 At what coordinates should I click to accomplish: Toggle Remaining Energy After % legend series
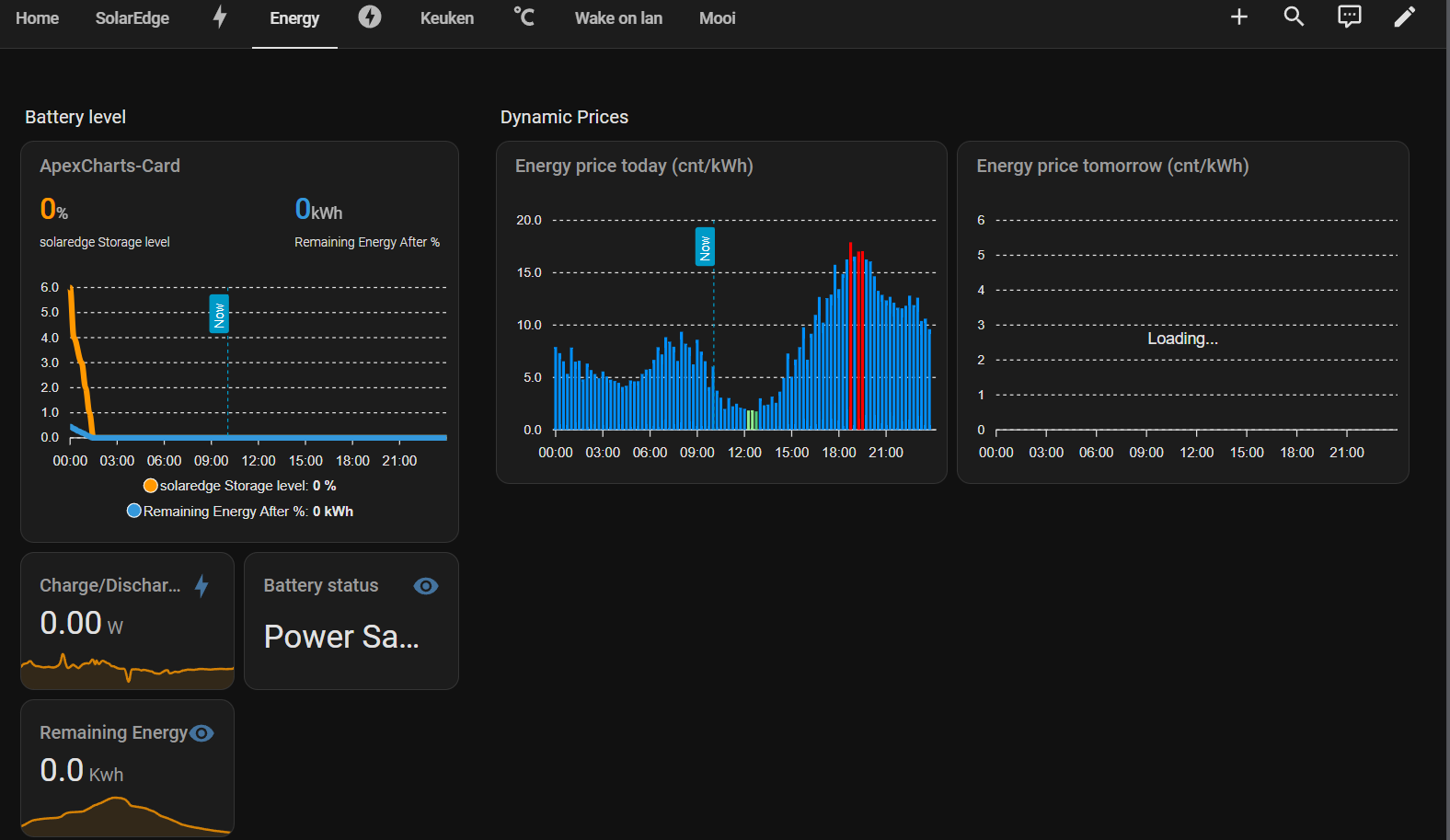[239, 512]
